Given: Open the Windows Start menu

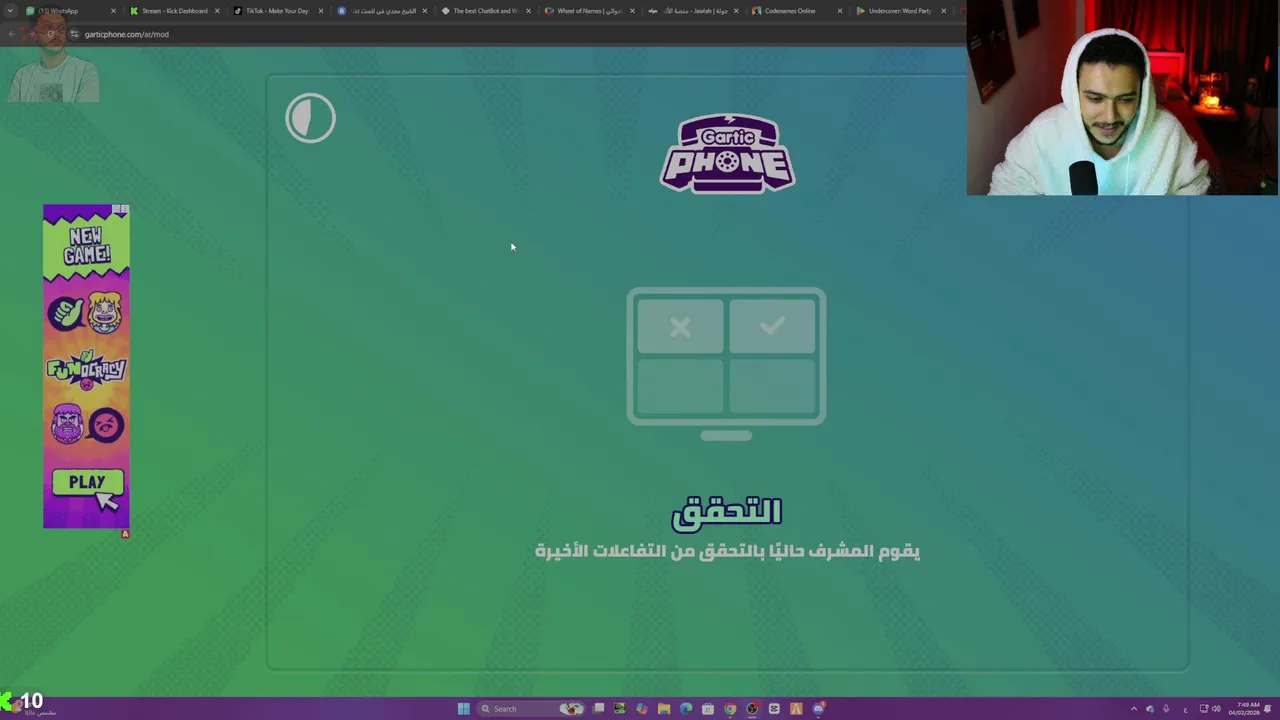Looking at the screenshot, I should (x=463, y=709).
